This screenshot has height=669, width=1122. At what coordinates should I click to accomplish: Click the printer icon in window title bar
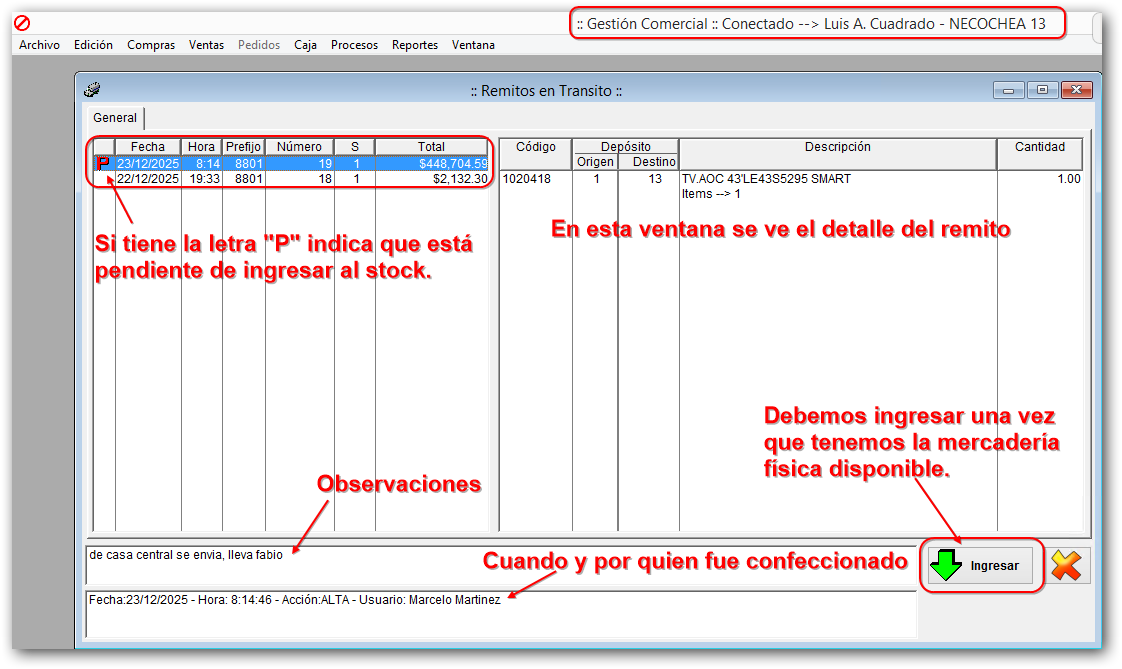point(92,90)
